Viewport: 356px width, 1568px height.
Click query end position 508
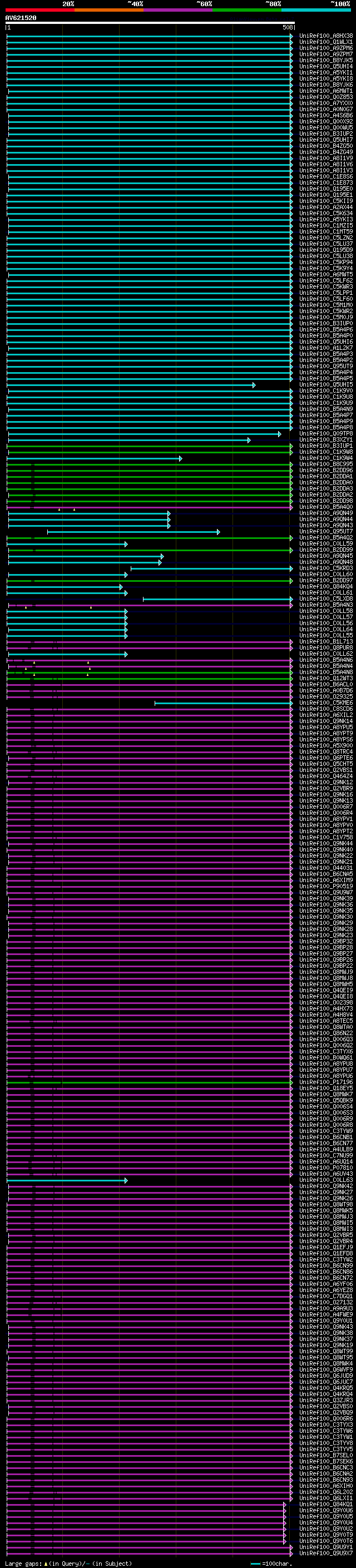[x=288, y=27]
